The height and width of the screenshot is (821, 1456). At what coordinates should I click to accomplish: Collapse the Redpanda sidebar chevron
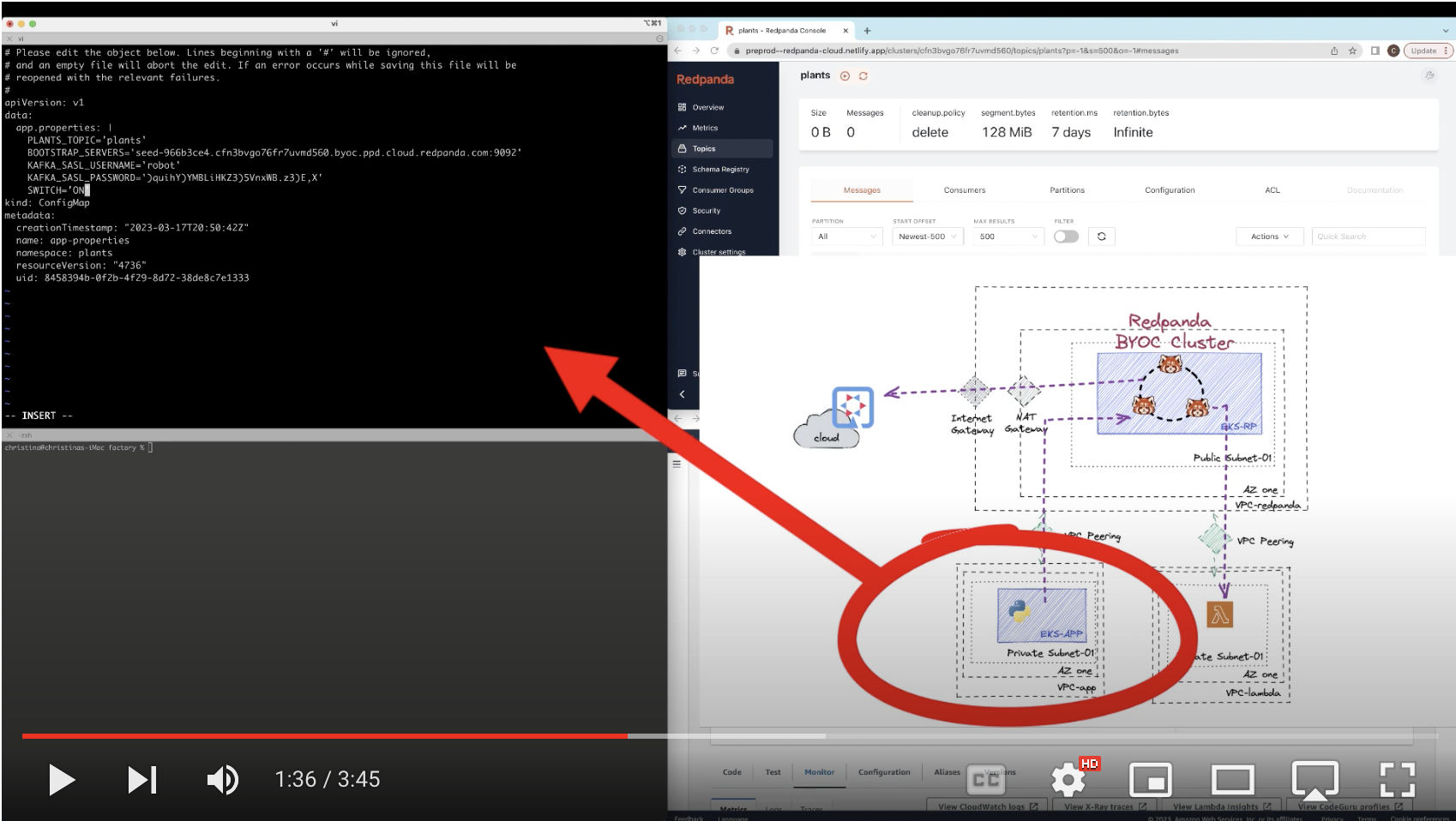683,394
